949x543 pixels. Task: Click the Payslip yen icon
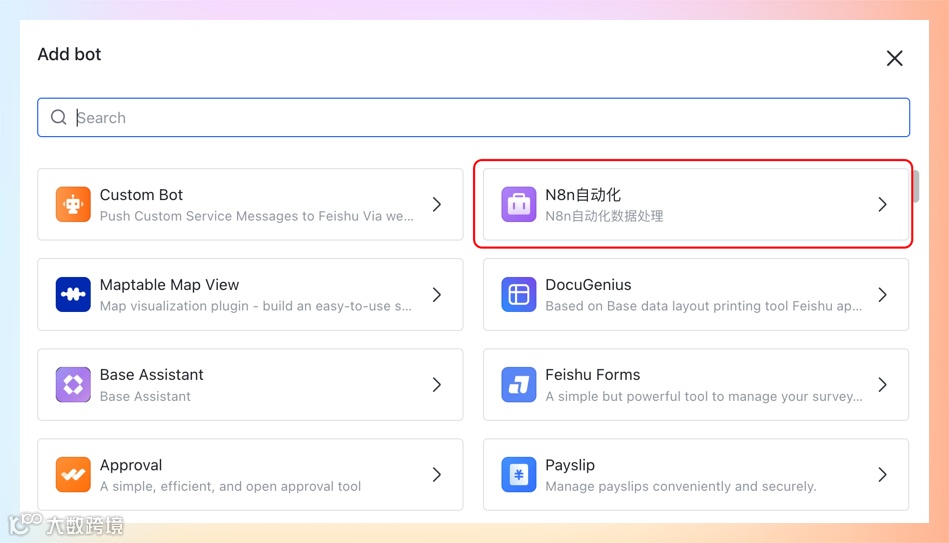pos(518,474)
